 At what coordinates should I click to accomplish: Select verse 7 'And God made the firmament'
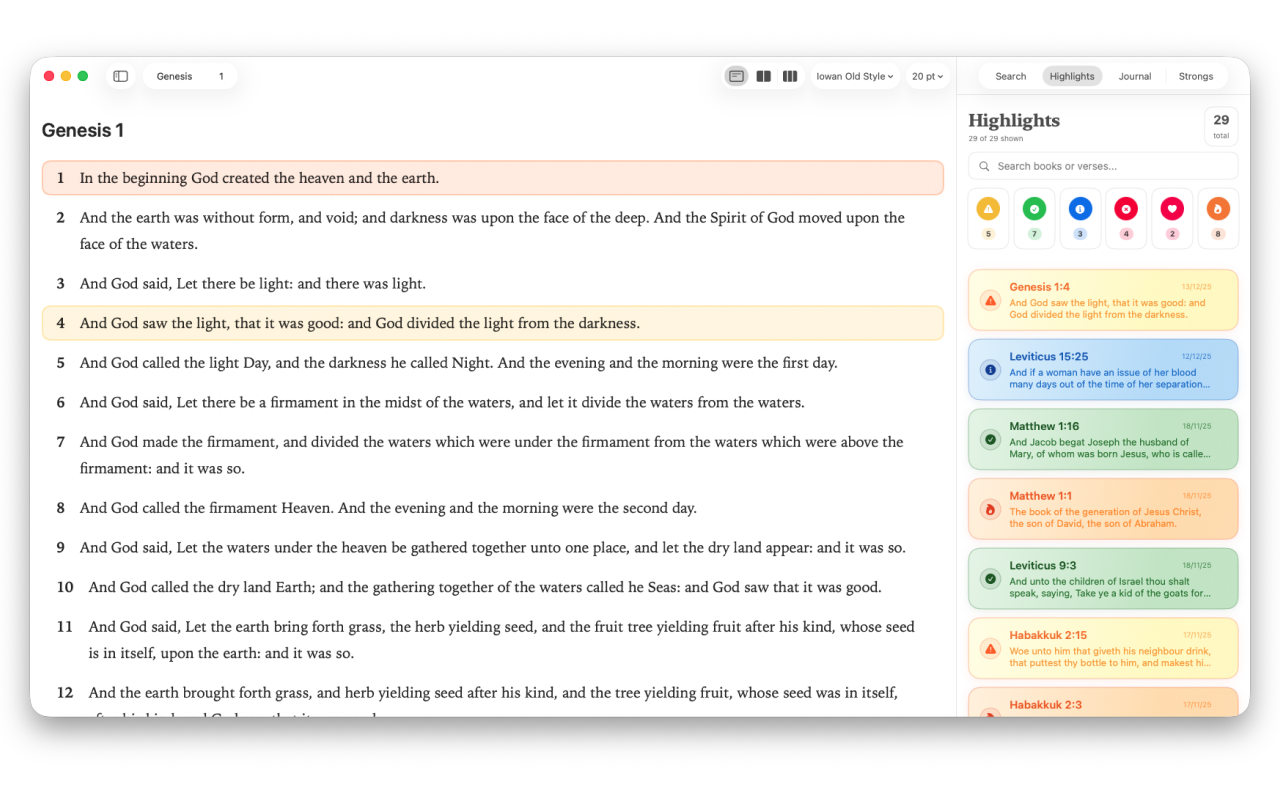[492, 455]
